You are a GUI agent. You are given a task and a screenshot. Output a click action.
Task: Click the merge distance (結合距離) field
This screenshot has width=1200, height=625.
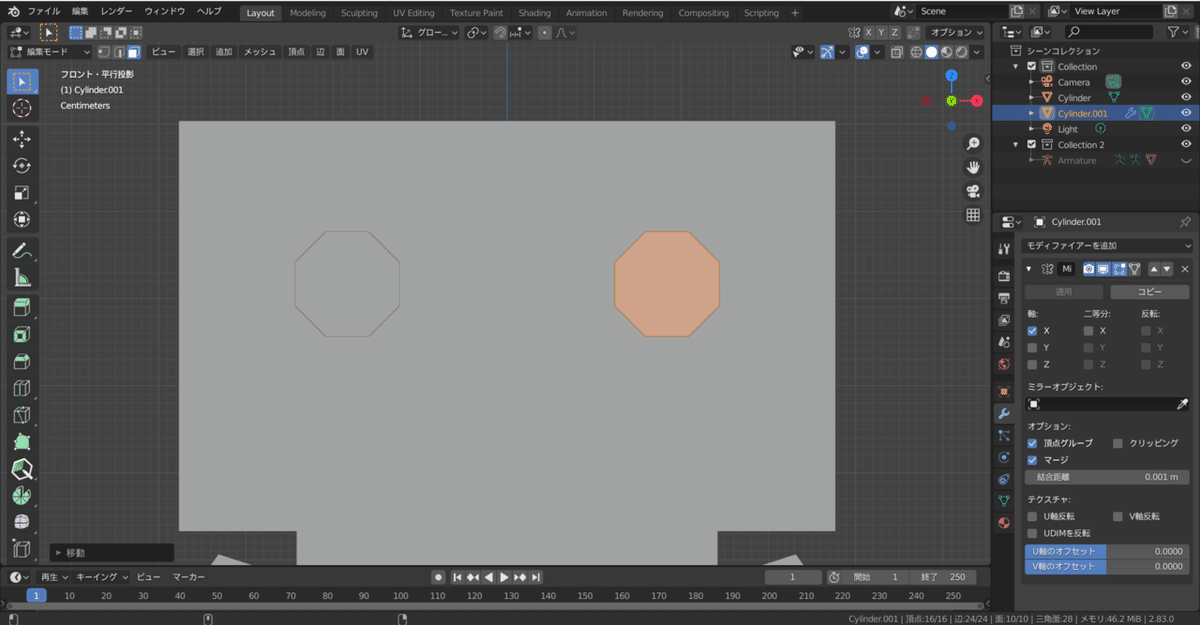click(1107, 477)
